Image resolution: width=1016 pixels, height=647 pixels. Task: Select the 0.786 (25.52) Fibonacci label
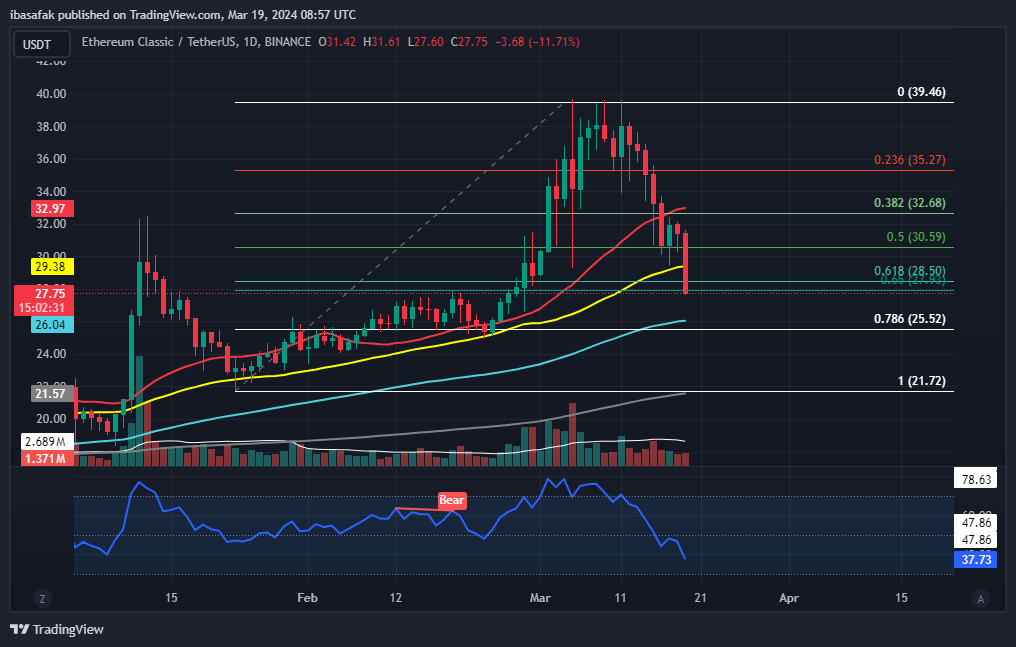coord(910,319)
